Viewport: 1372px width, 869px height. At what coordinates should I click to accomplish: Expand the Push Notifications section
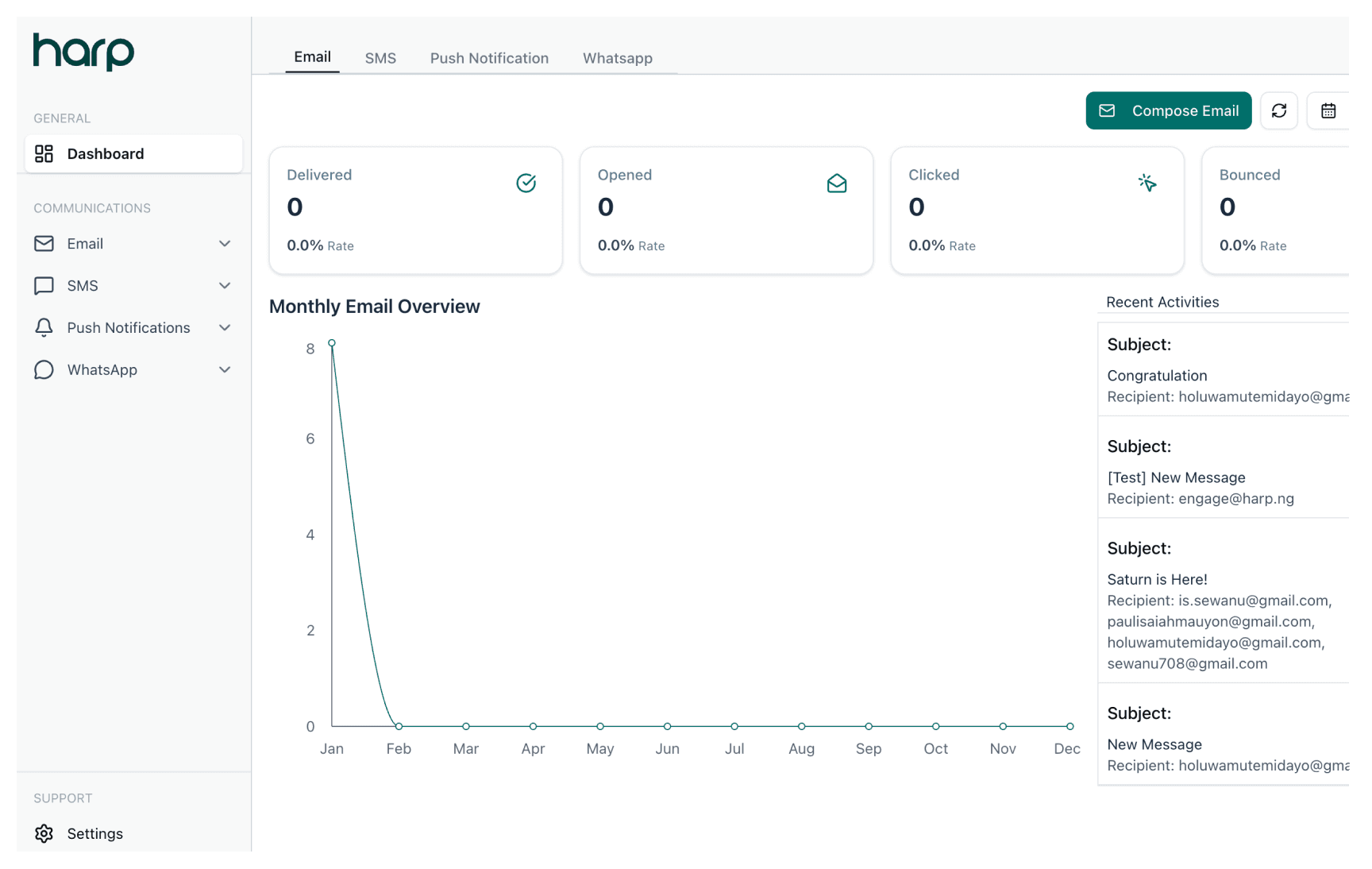(x=225, y=327)
